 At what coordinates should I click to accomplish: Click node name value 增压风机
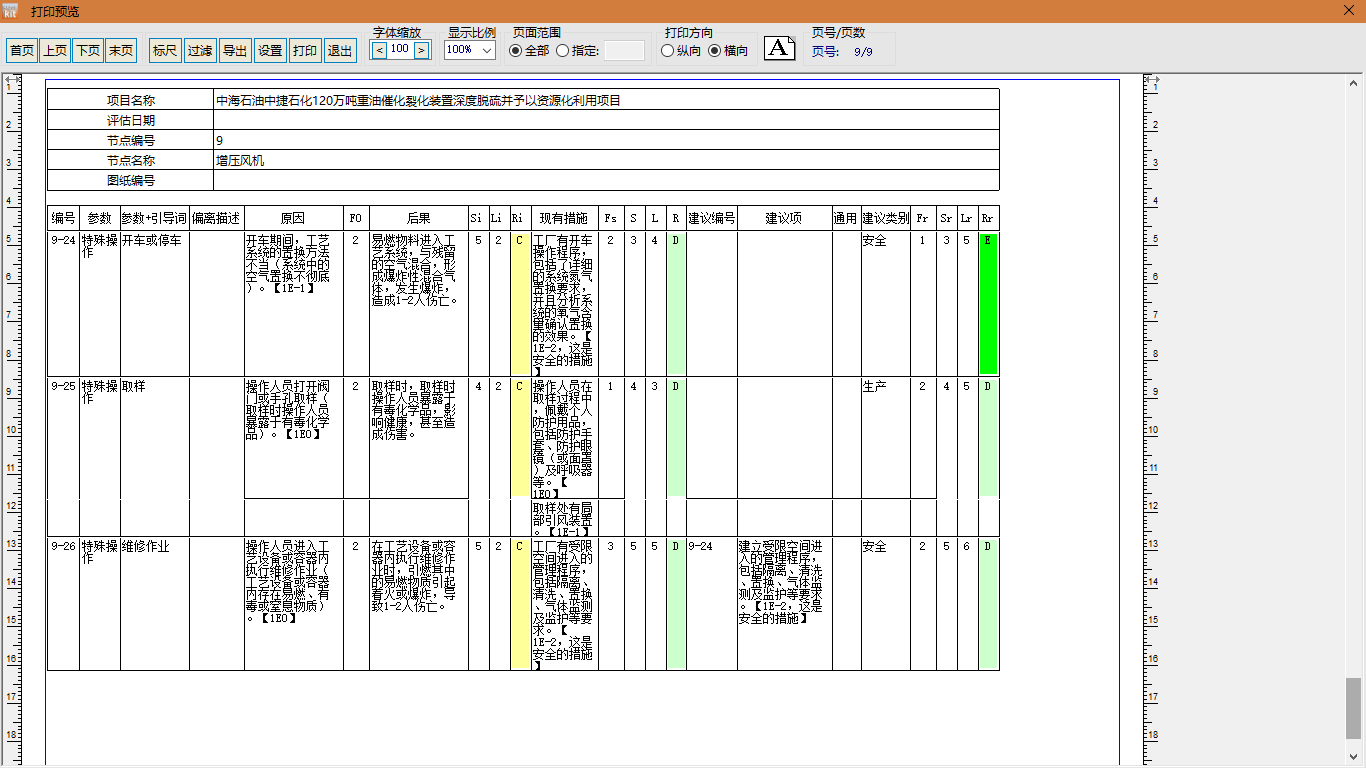click(240, 160)
